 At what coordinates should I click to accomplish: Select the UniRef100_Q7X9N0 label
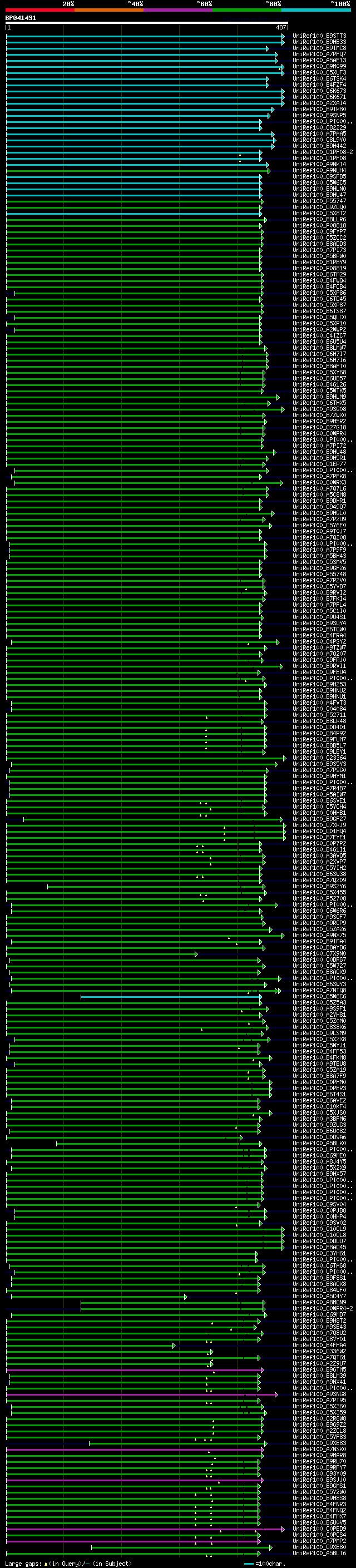319,954
